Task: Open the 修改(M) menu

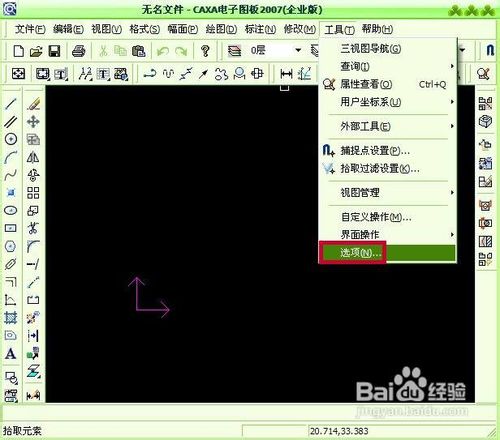Action: [x=300, y=29]
